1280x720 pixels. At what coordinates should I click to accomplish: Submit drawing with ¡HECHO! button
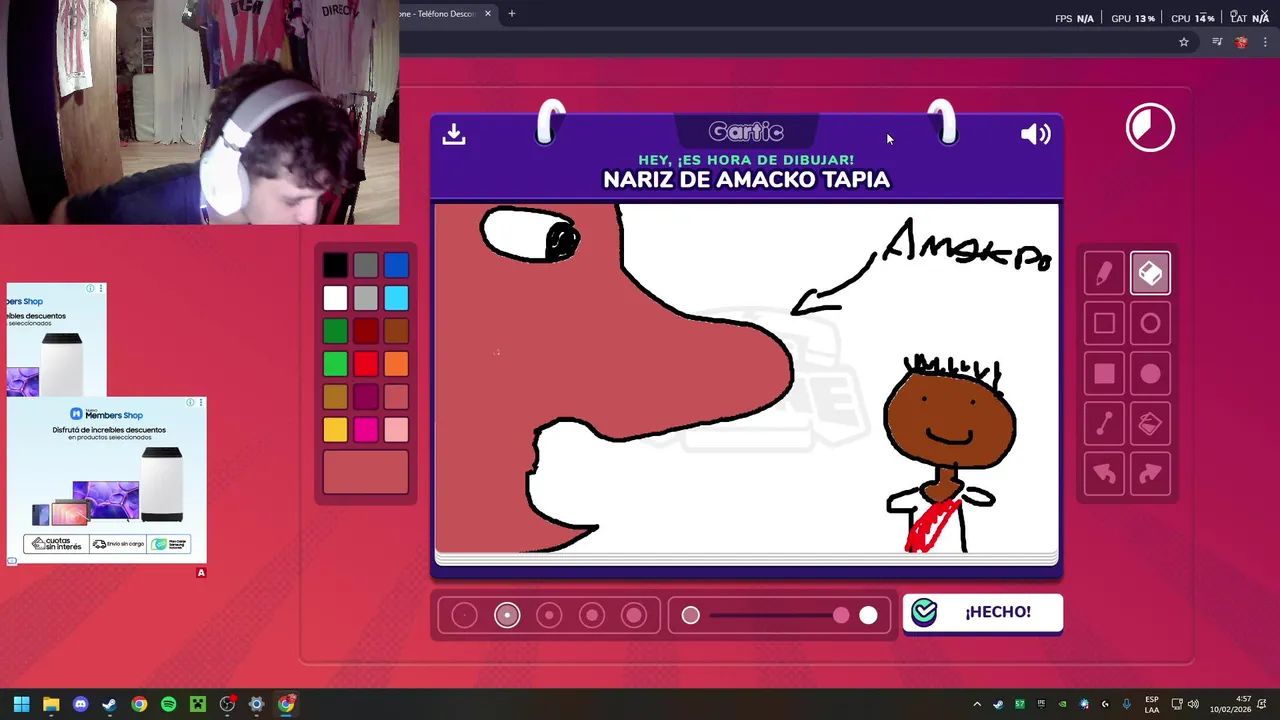(x=983, y=613)
